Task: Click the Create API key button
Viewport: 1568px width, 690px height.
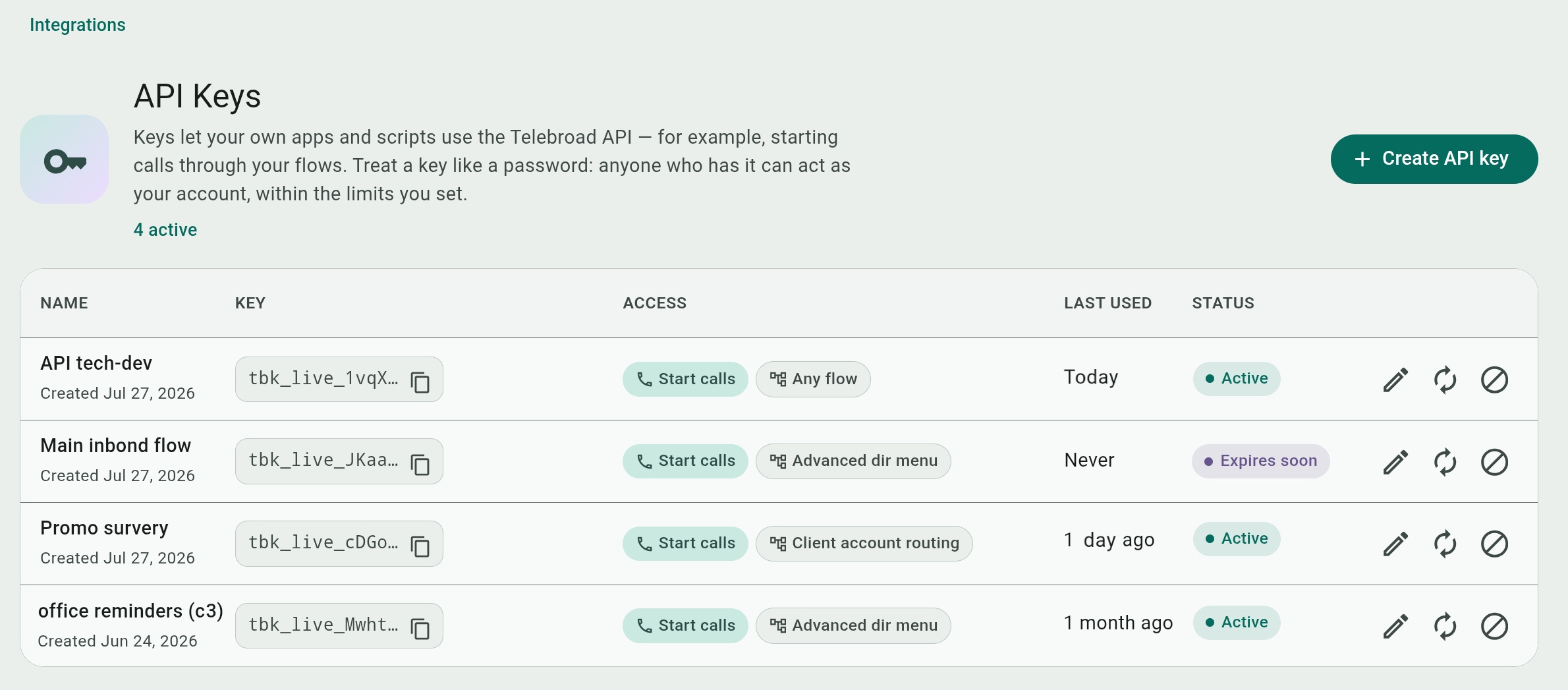Action: click(x=1434, y=159)
